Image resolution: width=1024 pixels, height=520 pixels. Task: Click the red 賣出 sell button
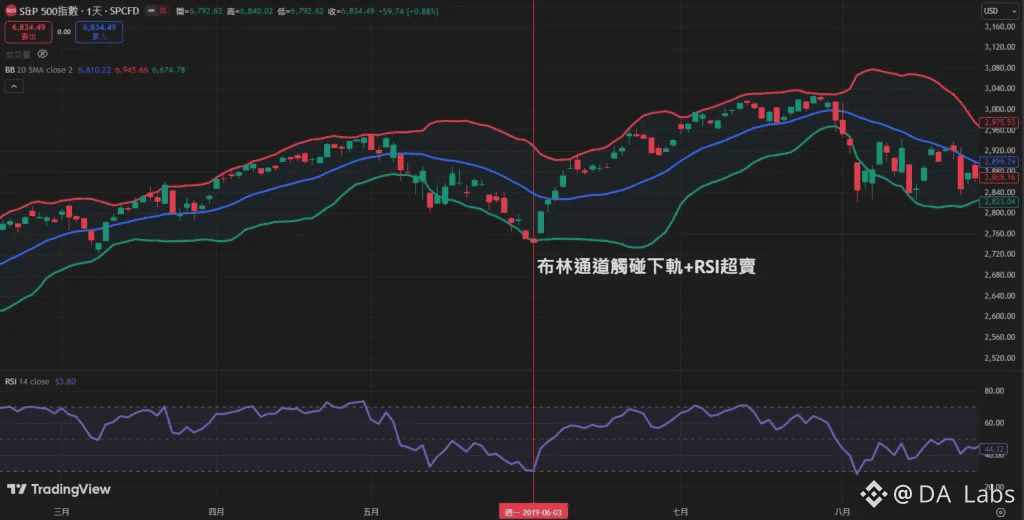[28, 32]
